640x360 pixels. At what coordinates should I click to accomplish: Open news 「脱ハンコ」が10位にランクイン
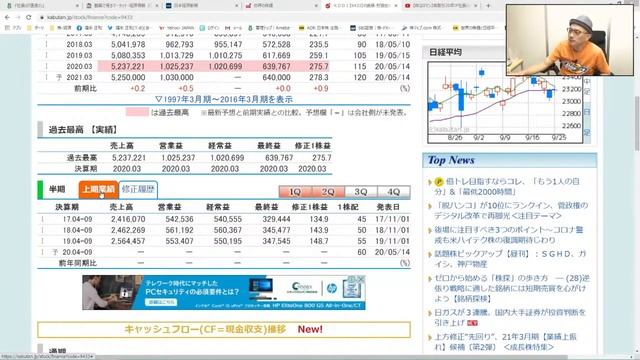tap(511, 210)
